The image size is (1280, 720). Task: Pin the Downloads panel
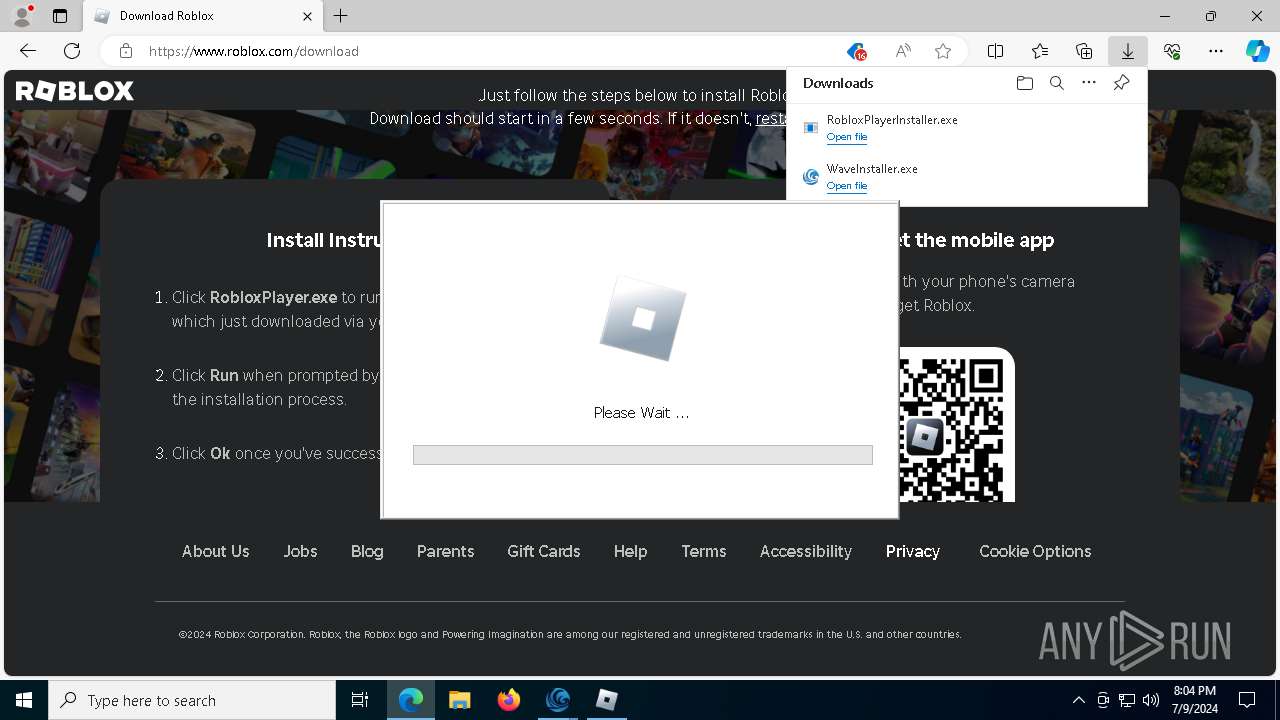(x=1121, y=83)
